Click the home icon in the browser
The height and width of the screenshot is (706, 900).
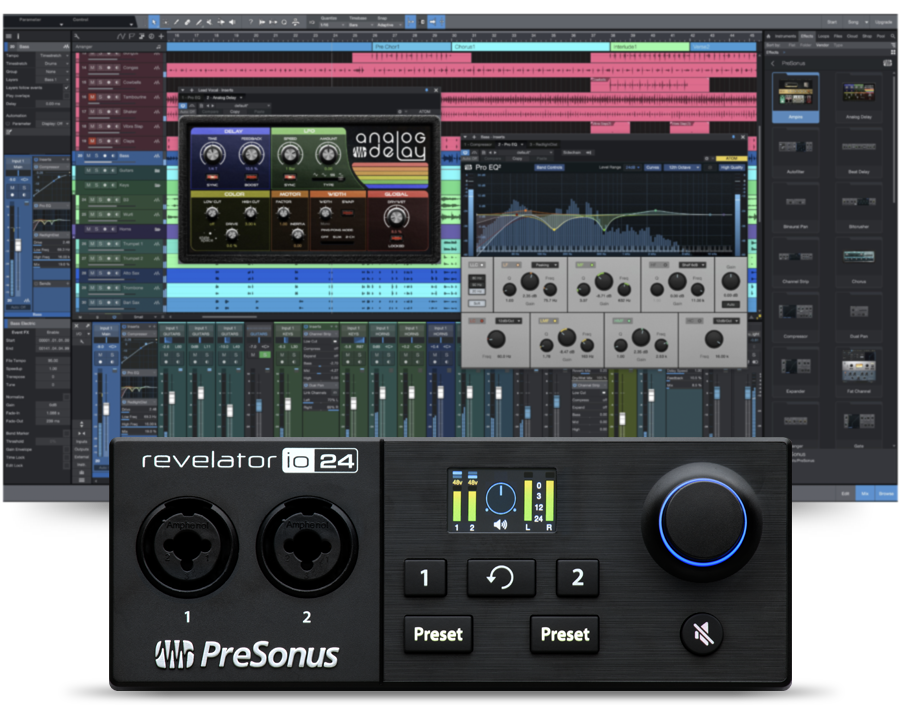point(768,36)
